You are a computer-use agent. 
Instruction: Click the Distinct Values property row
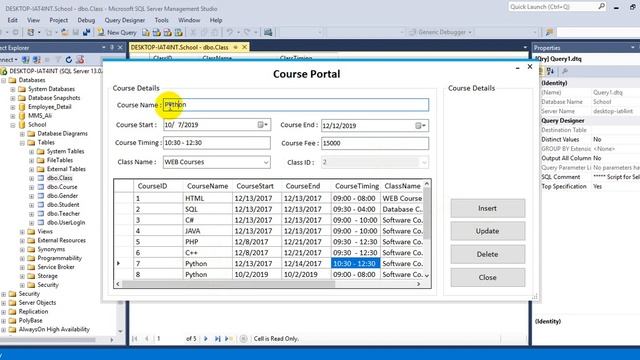(590, 140)
